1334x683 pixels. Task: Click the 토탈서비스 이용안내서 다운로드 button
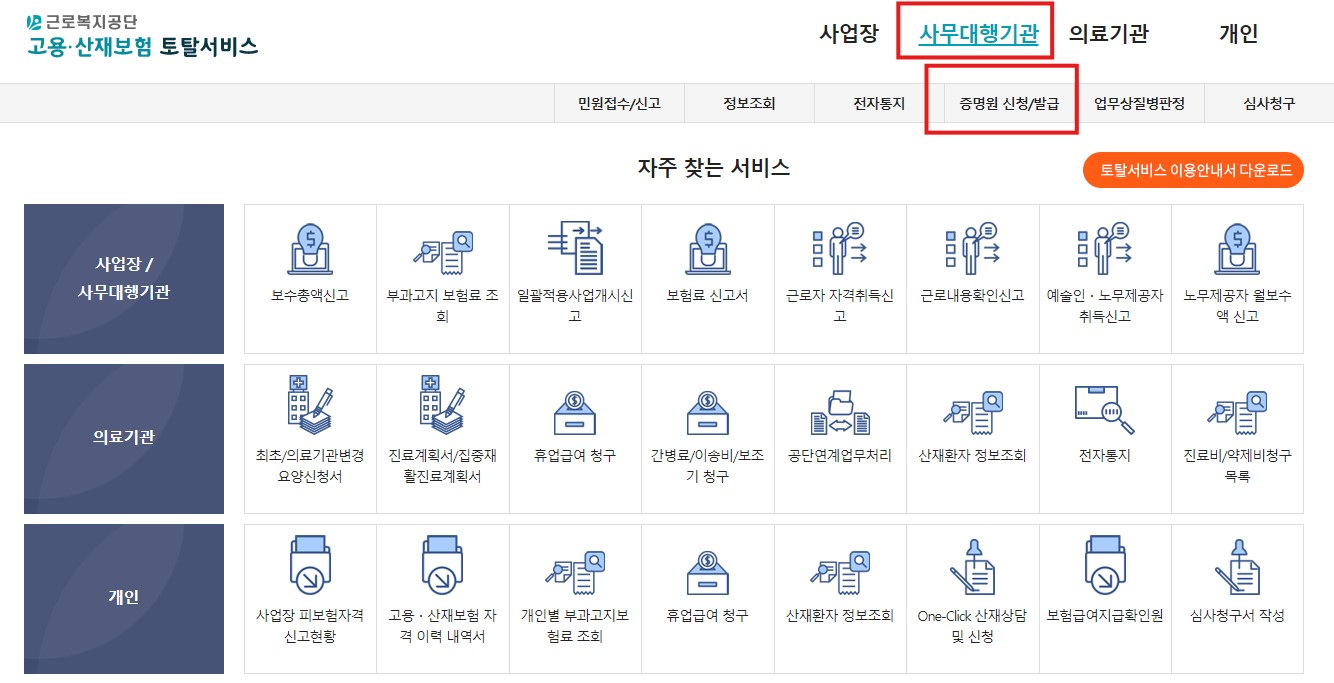(1192, 170)
